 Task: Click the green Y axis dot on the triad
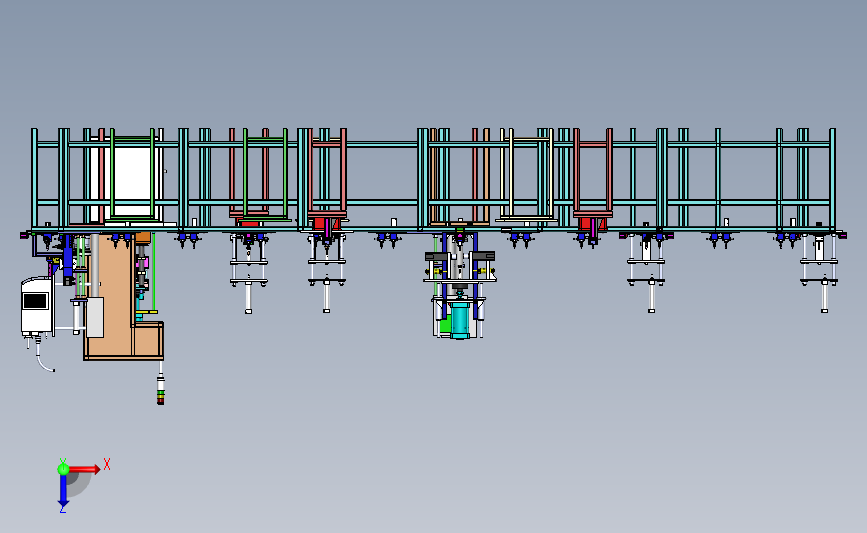click(63, 469)
